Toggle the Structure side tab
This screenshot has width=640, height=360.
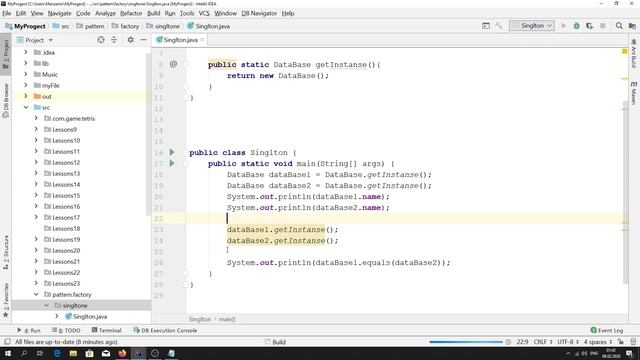pyautogui.click(x=6, y=252)
